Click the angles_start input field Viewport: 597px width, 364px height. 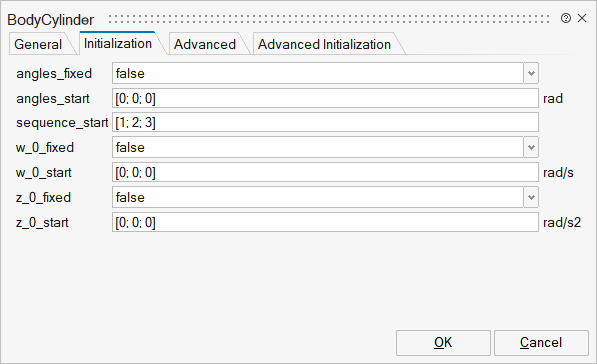pyautogui.click(x=325, y=98)
